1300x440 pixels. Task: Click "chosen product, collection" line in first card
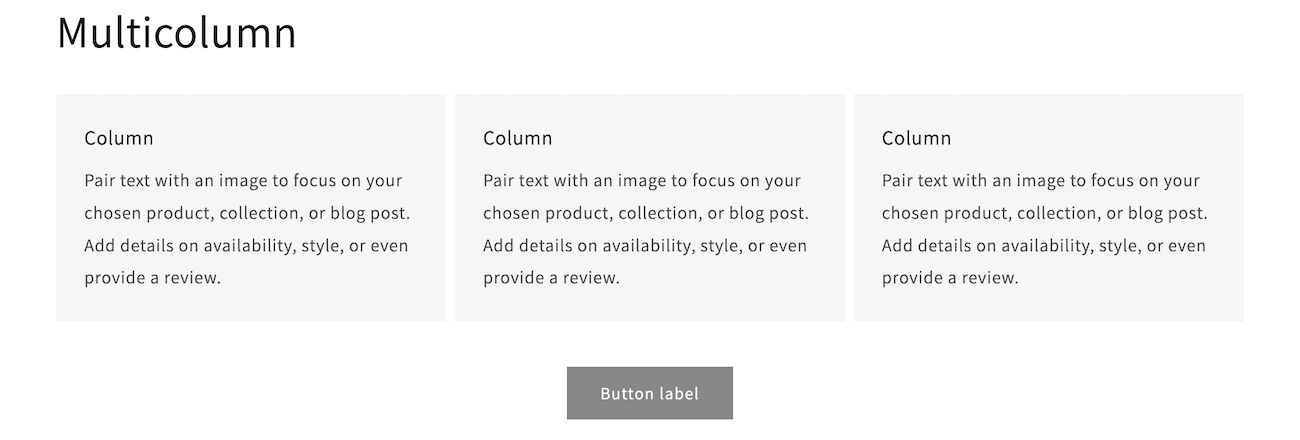tap(247, 213)
